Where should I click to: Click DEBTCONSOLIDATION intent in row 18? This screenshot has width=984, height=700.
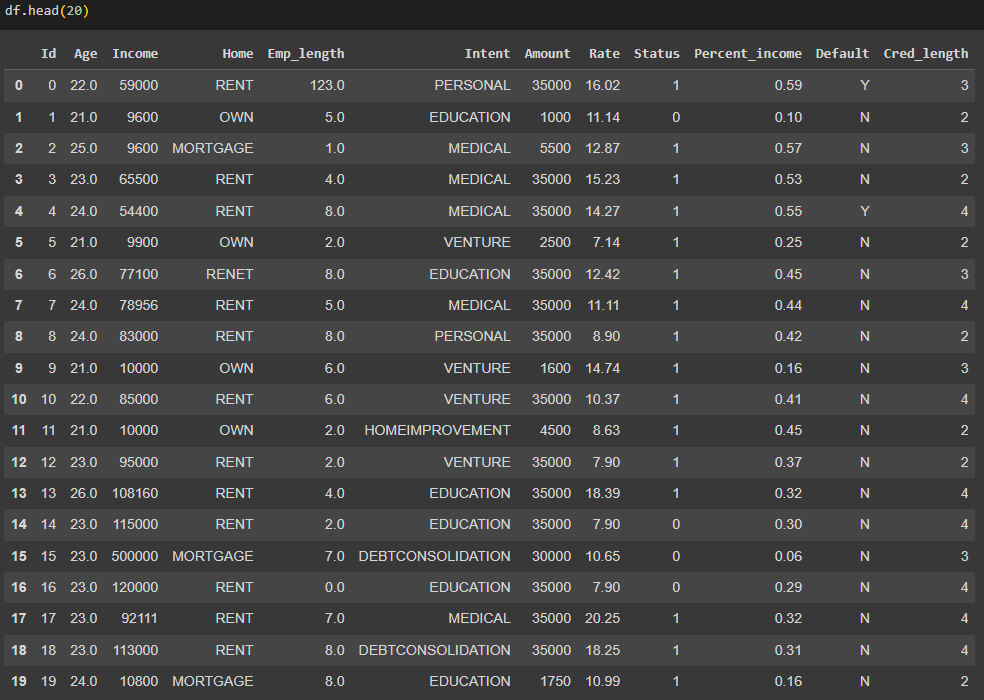tap(434, 650)
